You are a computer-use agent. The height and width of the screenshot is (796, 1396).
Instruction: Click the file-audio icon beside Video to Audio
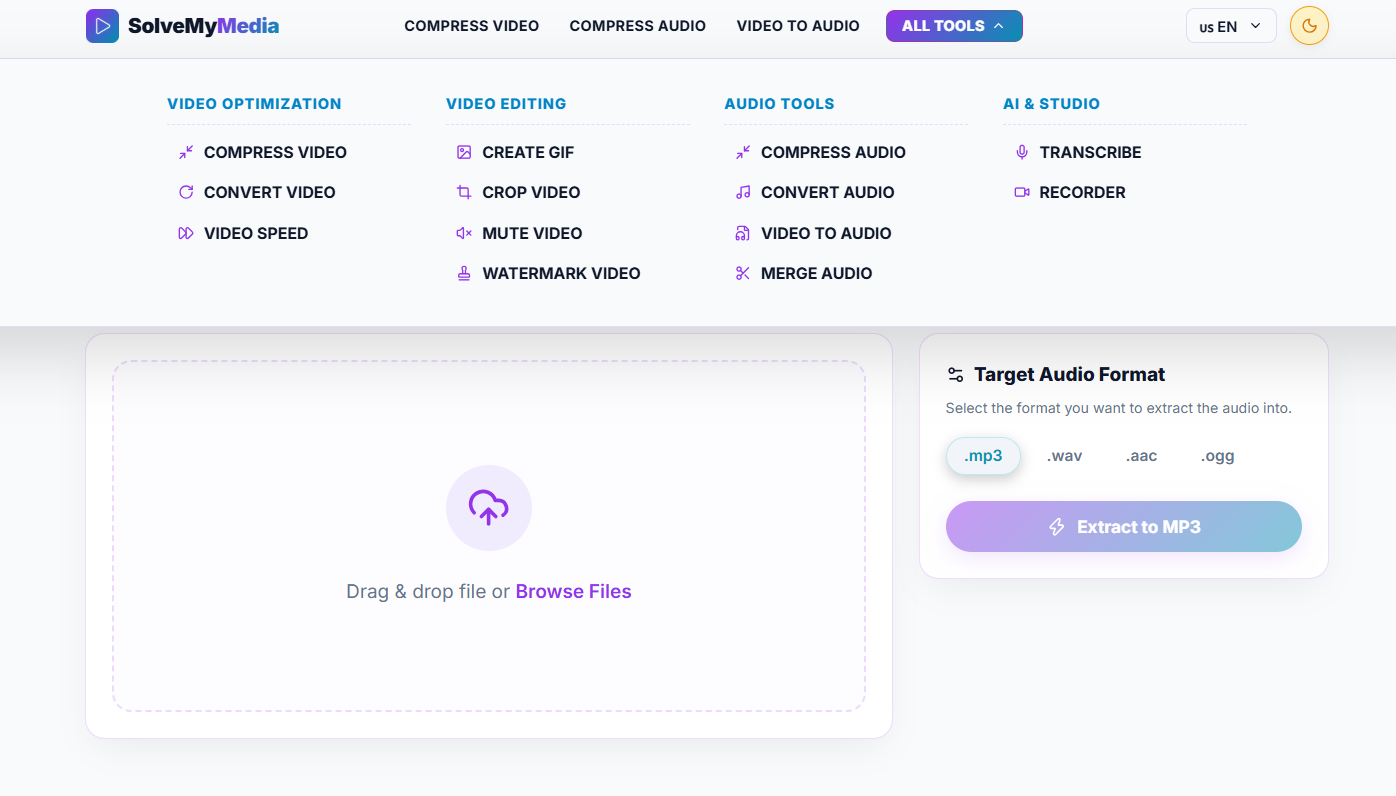(x=743, y=233)
